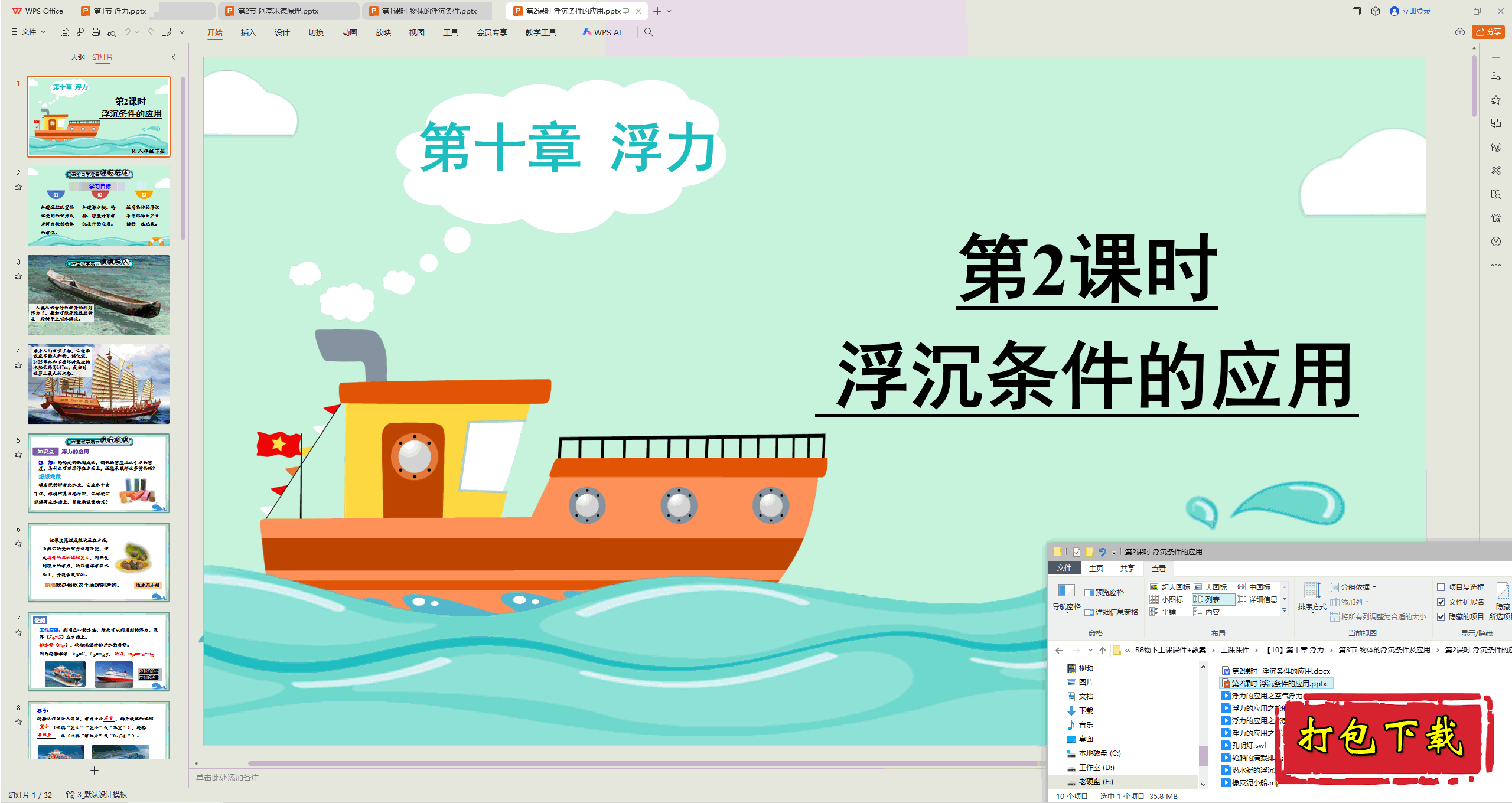Open the 文件 menu dropdown
Image resolution: width=1512 pixels, height=803 pixels.
click(28, 32)
